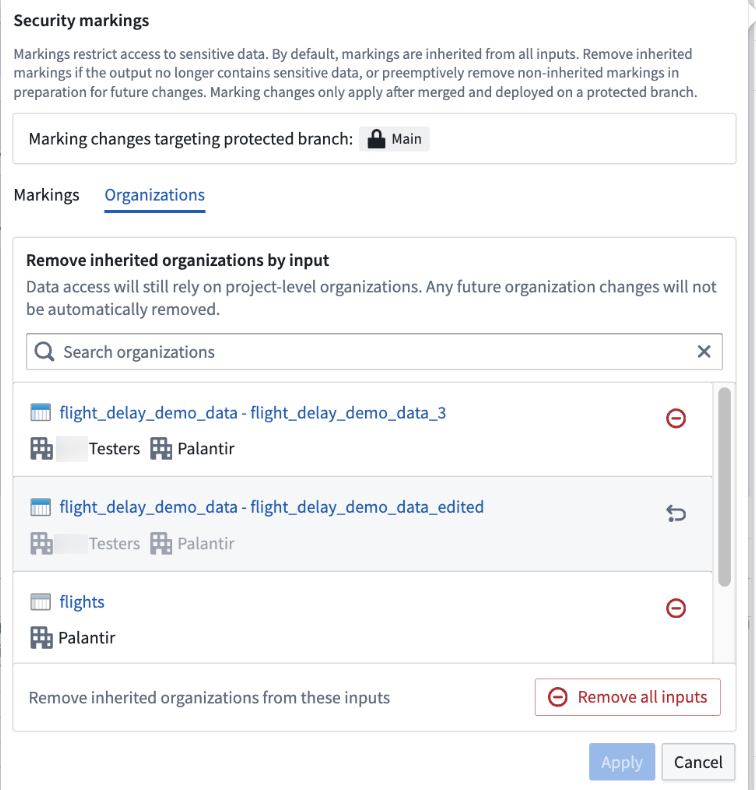Click the dataset icon beside flight_delay_demo_data_3
This screenshot has height=790, width=756.
tap(41, 413)
